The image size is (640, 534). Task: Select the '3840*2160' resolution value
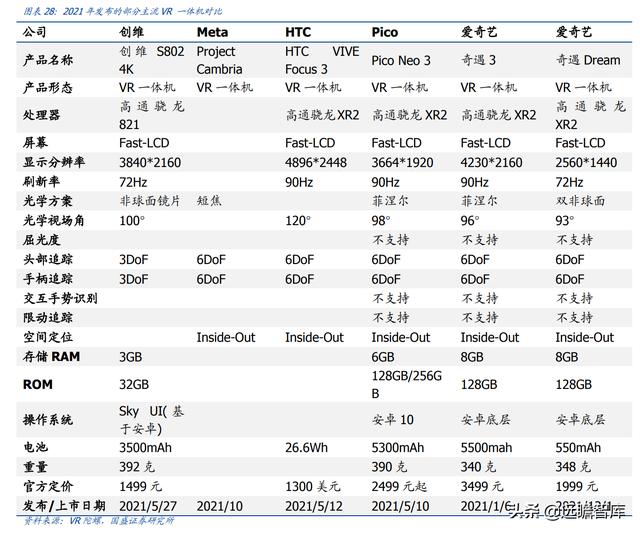(x=150, y=162)
